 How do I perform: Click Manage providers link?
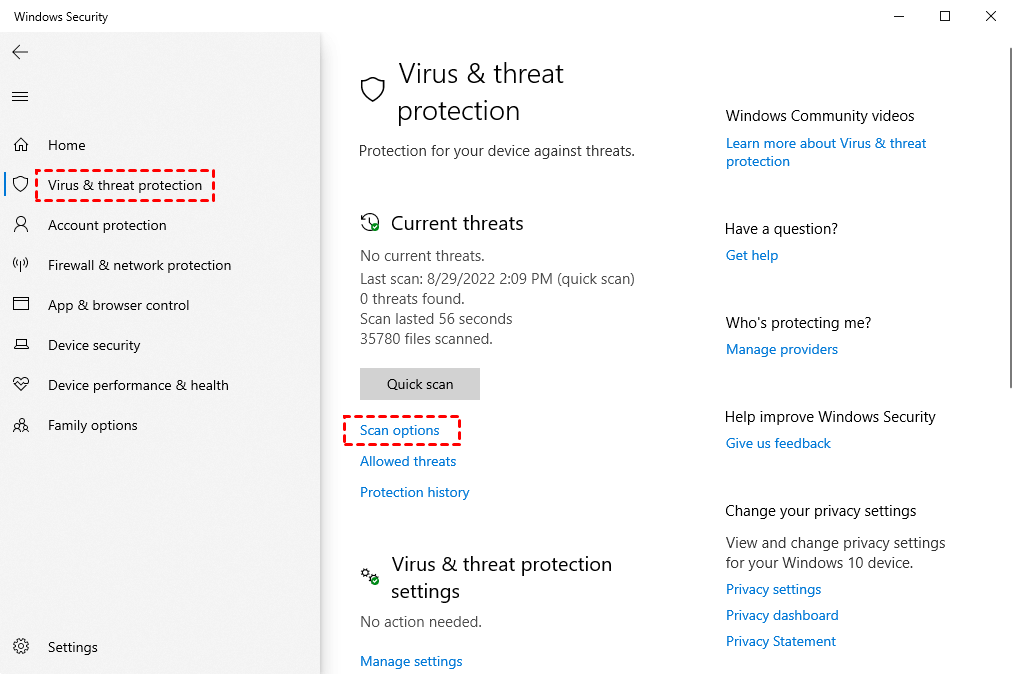(x=782, y=350)
